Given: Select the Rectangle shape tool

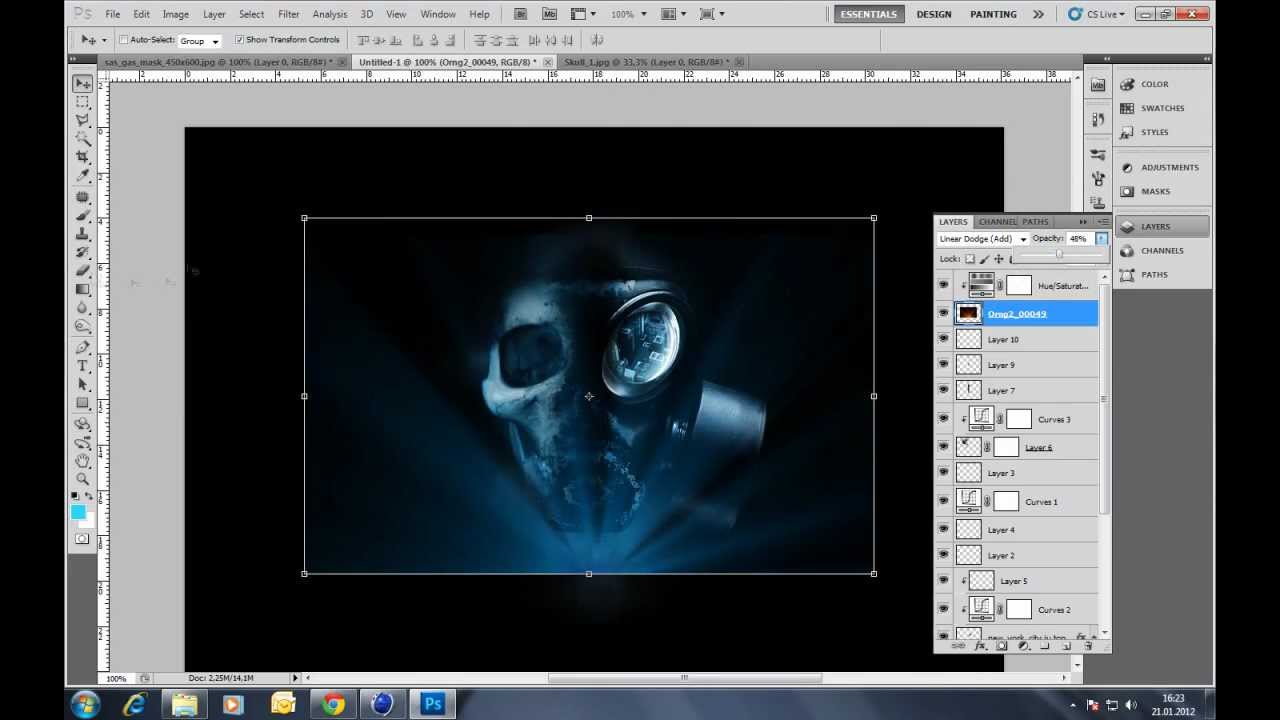Looking at the screenshot, I should point(82,403).
